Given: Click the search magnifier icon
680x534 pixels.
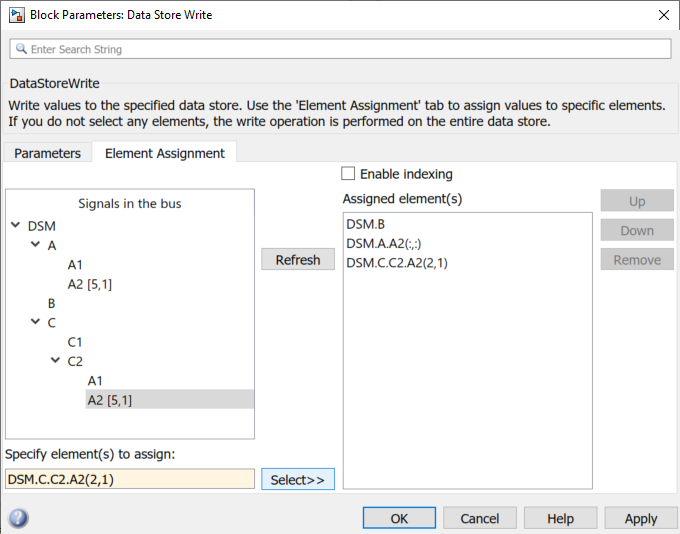Looking at the screenshot, I should [x=21, y=49].
